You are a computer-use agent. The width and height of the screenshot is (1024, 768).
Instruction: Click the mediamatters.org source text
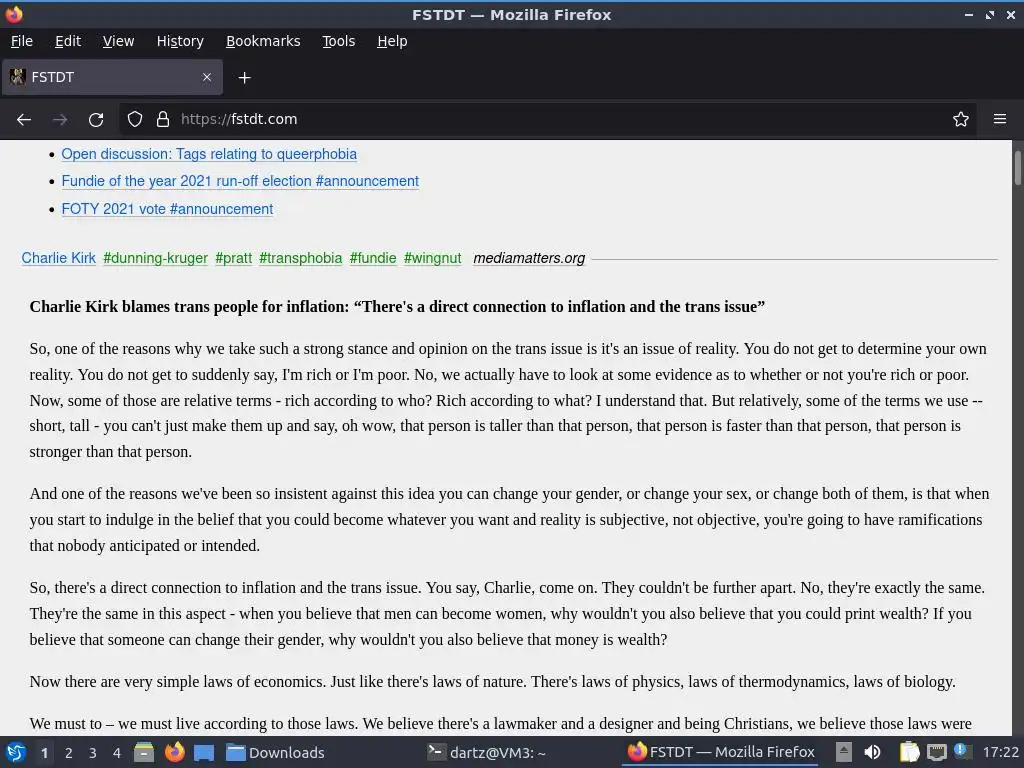529,258
